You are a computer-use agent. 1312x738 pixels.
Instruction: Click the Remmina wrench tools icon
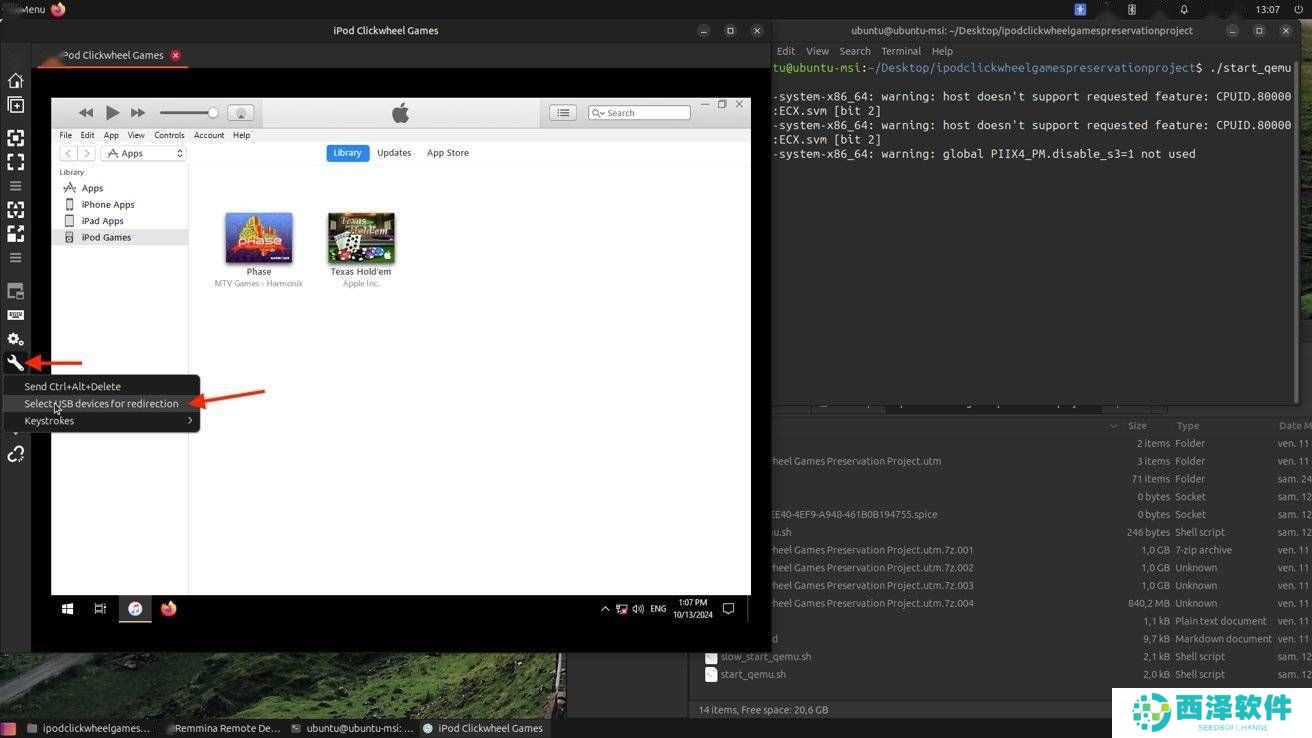click(15, 363)
